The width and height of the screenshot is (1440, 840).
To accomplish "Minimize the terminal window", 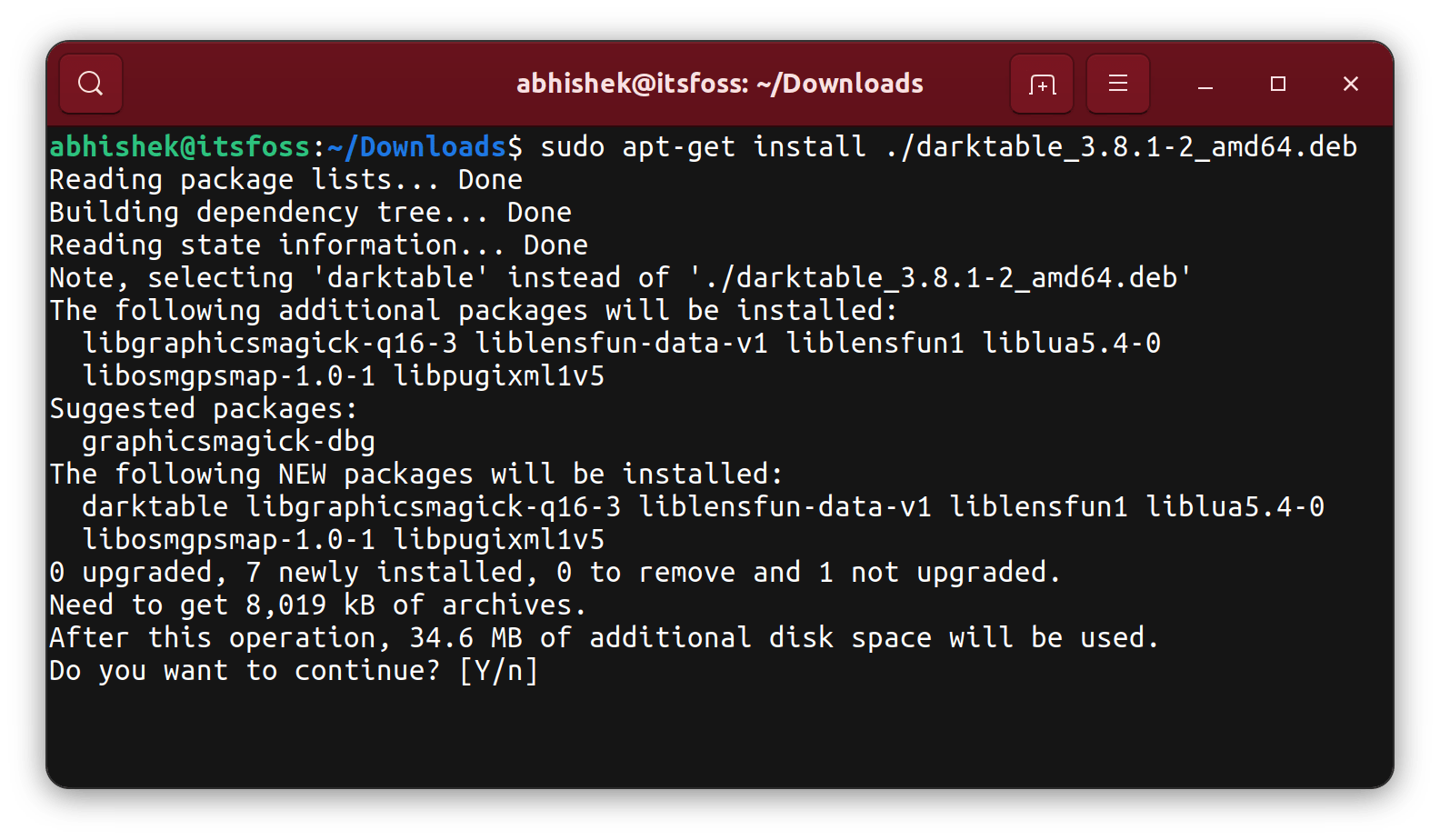I will [1205, 85].
